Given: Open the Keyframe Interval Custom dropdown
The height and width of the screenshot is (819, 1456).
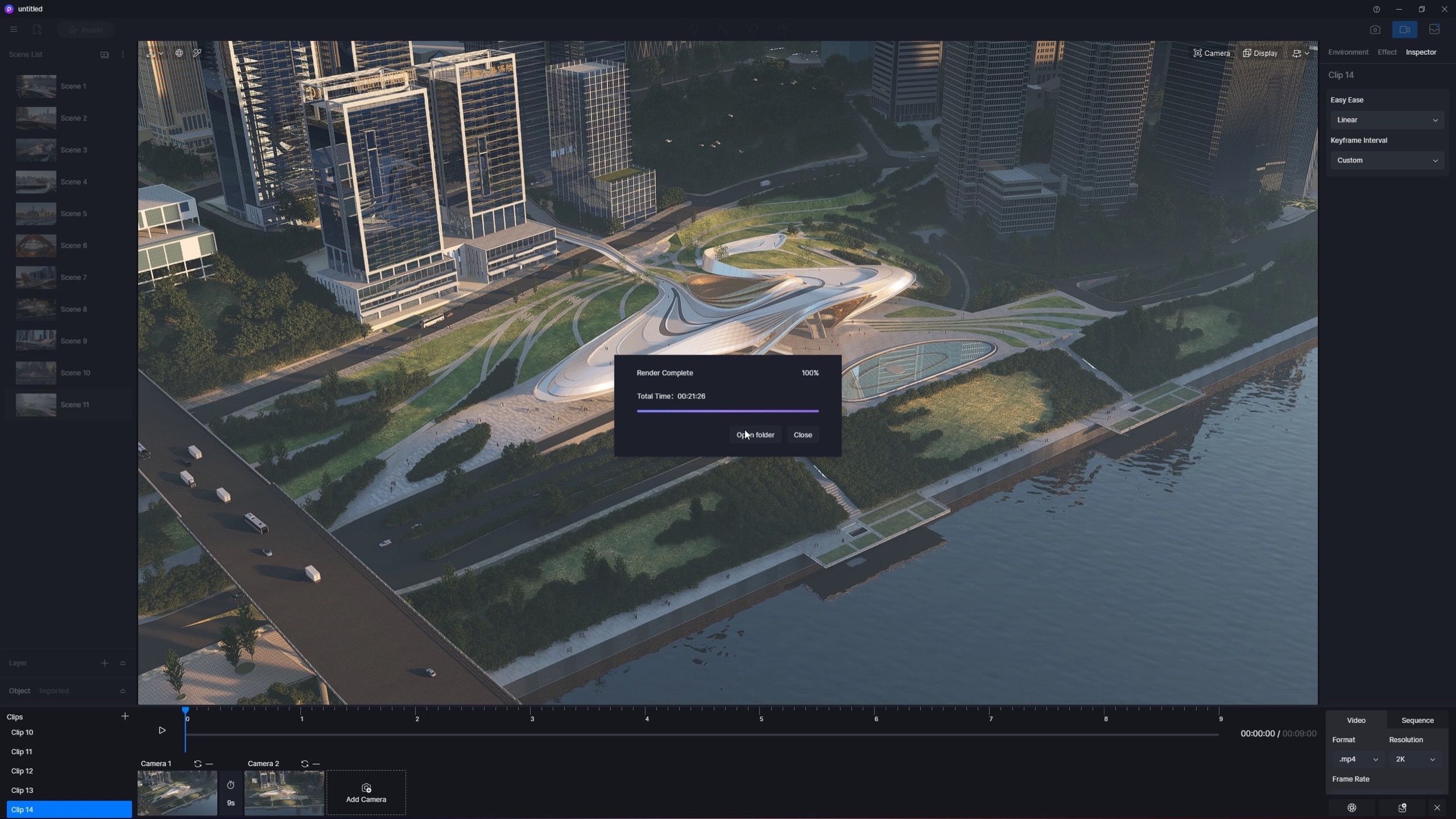Looking at the screenshot, I should [1386, 160].
